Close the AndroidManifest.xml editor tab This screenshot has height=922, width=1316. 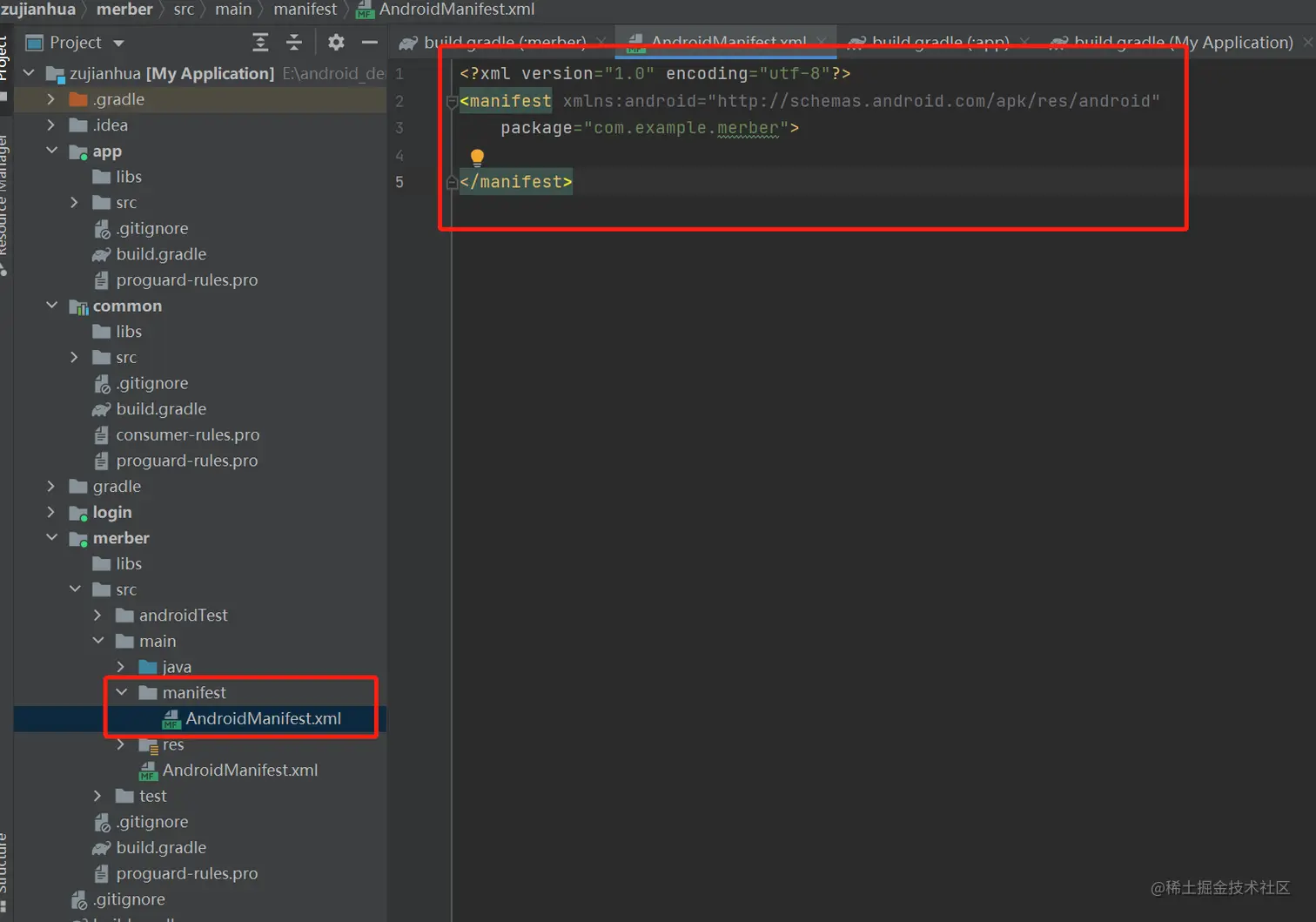(x=822, y=42)
